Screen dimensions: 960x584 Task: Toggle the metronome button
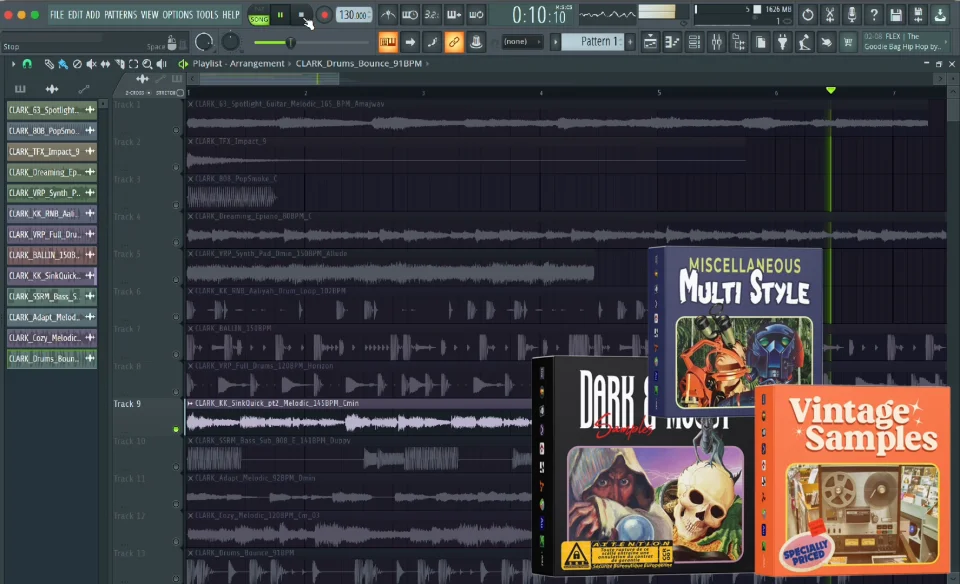(388, 15)
